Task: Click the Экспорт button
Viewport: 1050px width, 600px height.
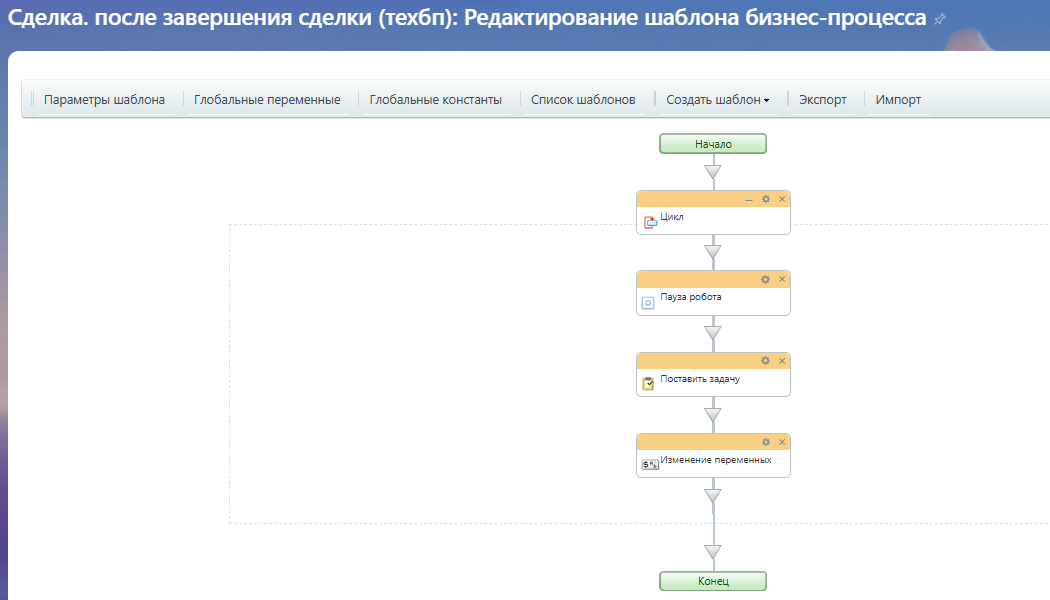Action: tap(823, 100)
